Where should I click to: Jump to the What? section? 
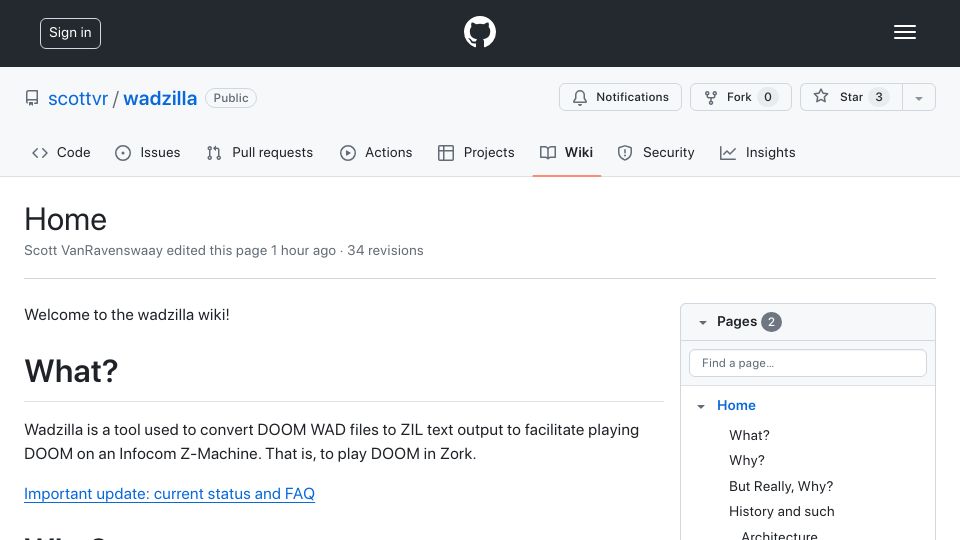coord(749,435)
